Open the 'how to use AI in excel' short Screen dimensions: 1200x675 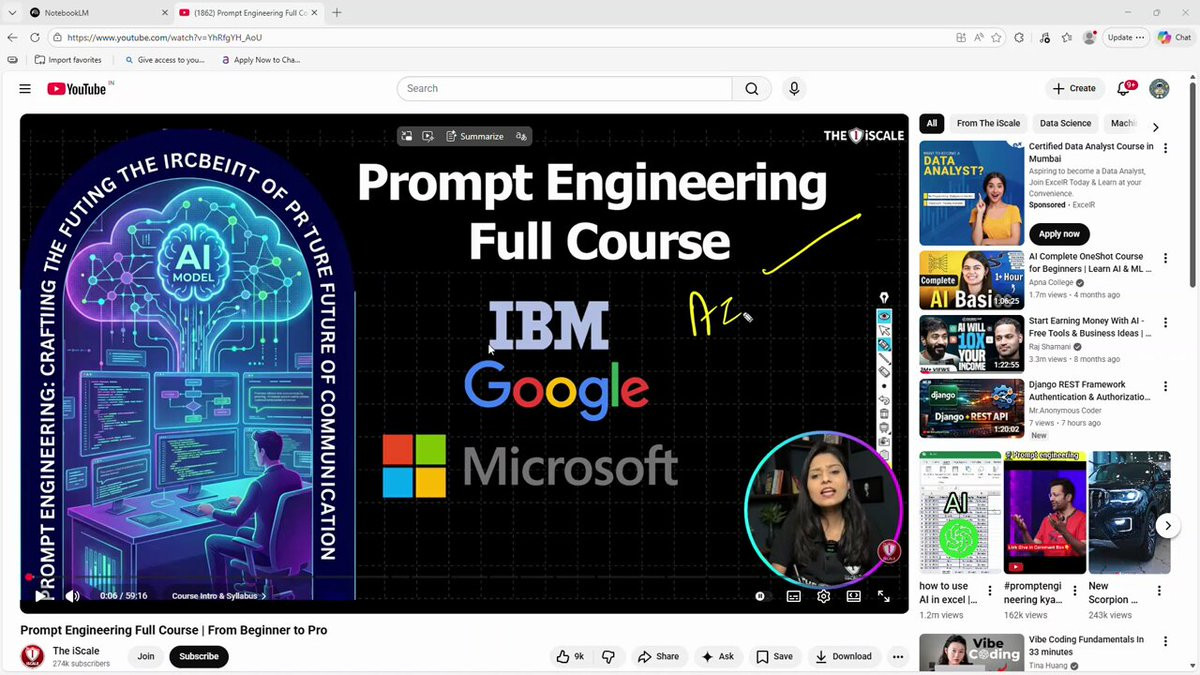coord(960,513)
